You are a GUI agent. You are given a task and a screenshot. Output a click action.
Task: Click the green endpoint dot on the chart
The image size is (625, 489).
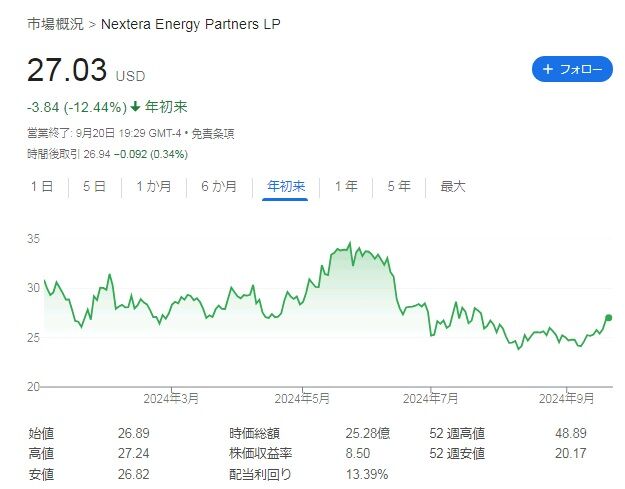[609, 318]
